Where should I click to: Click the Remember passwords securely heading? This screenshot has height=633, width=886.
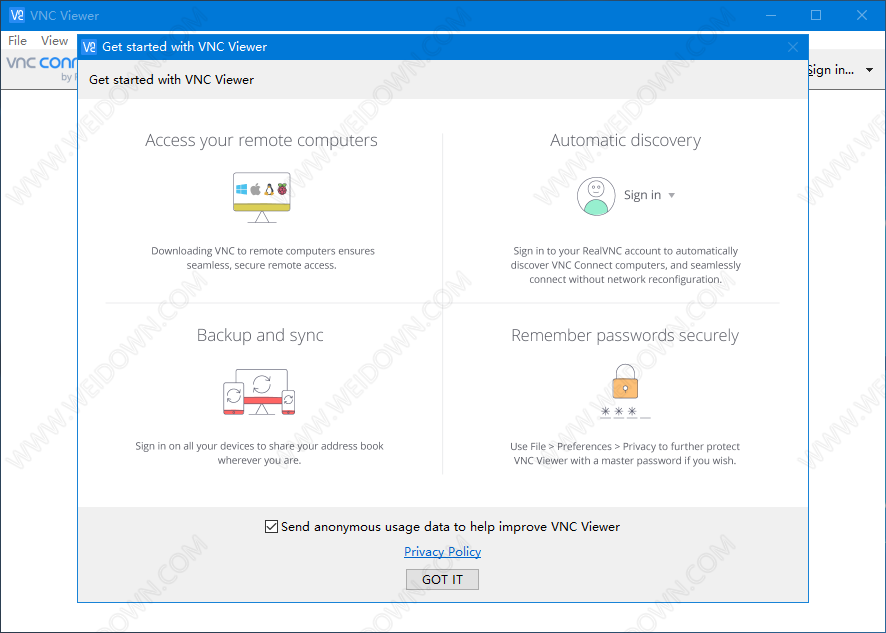625,336
